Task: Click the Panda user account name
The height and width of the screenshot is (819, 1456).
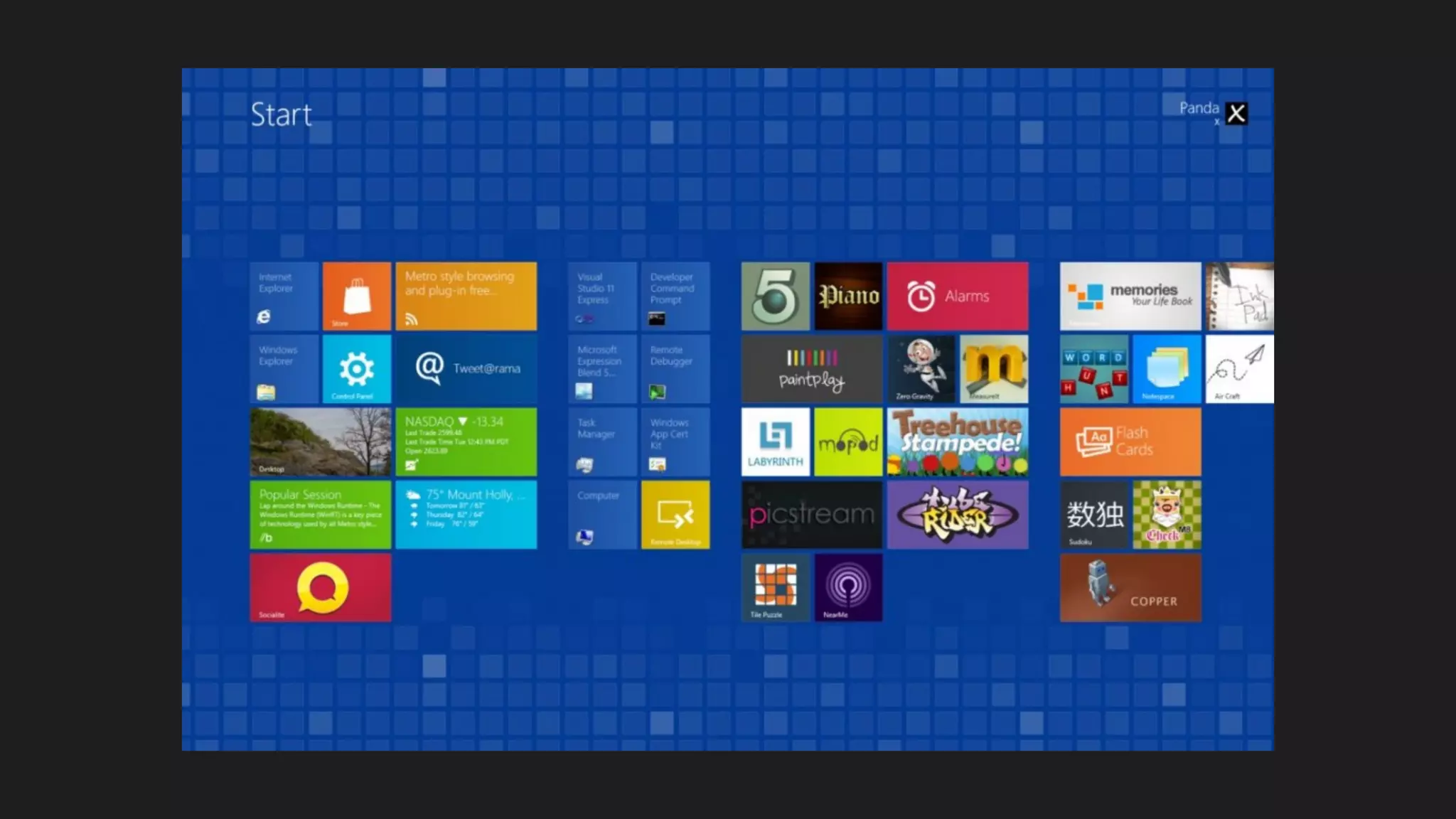Action: (1199, 108)
